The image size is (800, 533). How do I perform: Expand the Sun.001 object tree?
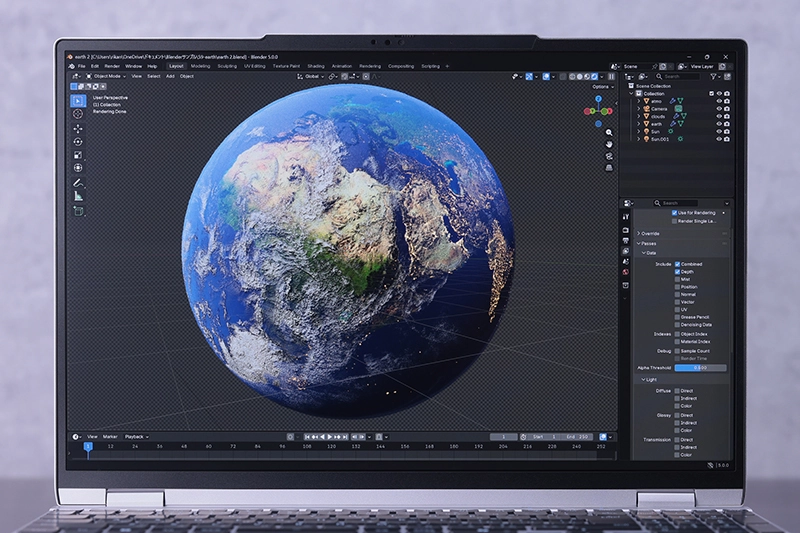(639, 139)
